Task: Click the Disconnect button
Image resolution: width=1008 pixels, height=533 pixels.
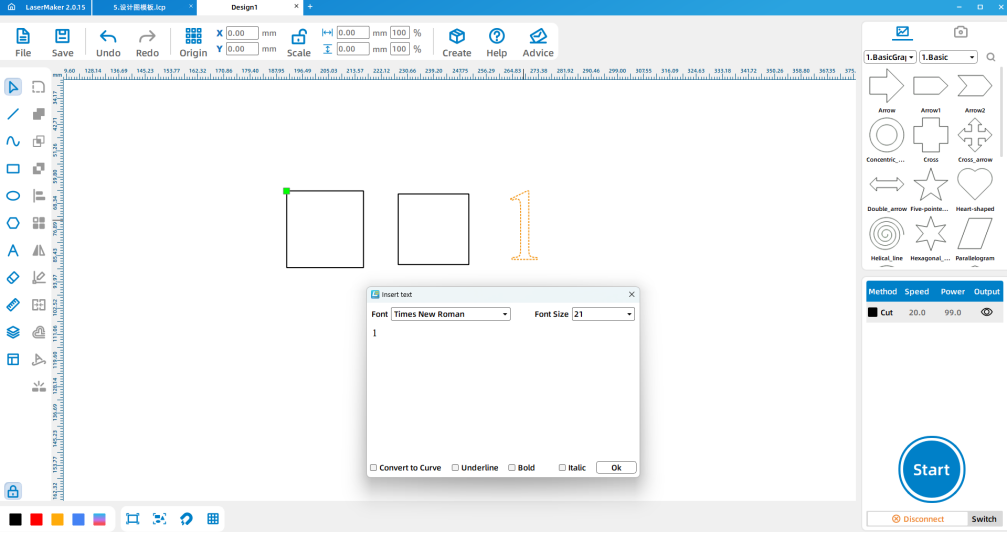Action: click(917, 519)
